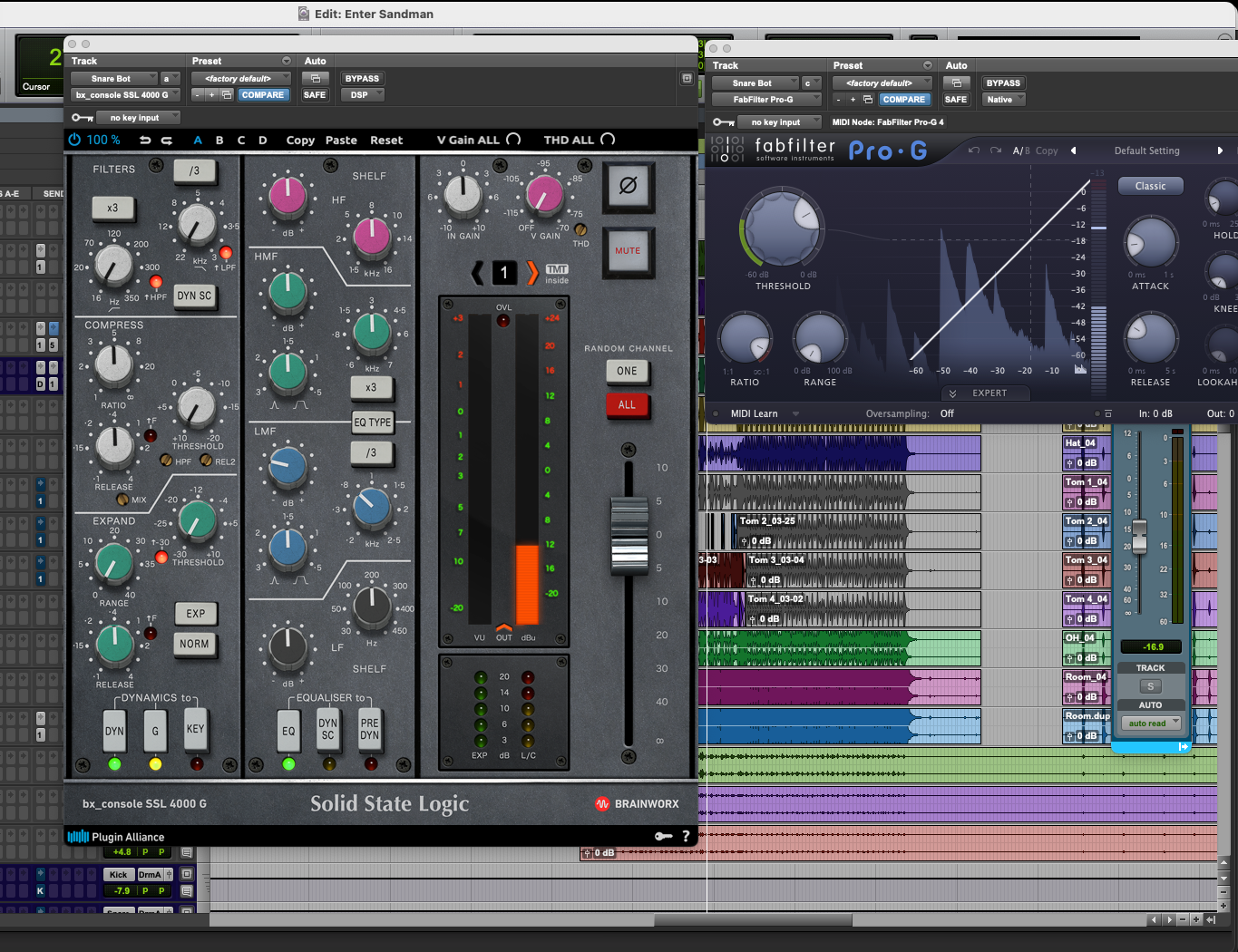Open the Snare Bot track dropdown in bx_console
This screenshot has width=1238, height=952.
coord(114,79)
